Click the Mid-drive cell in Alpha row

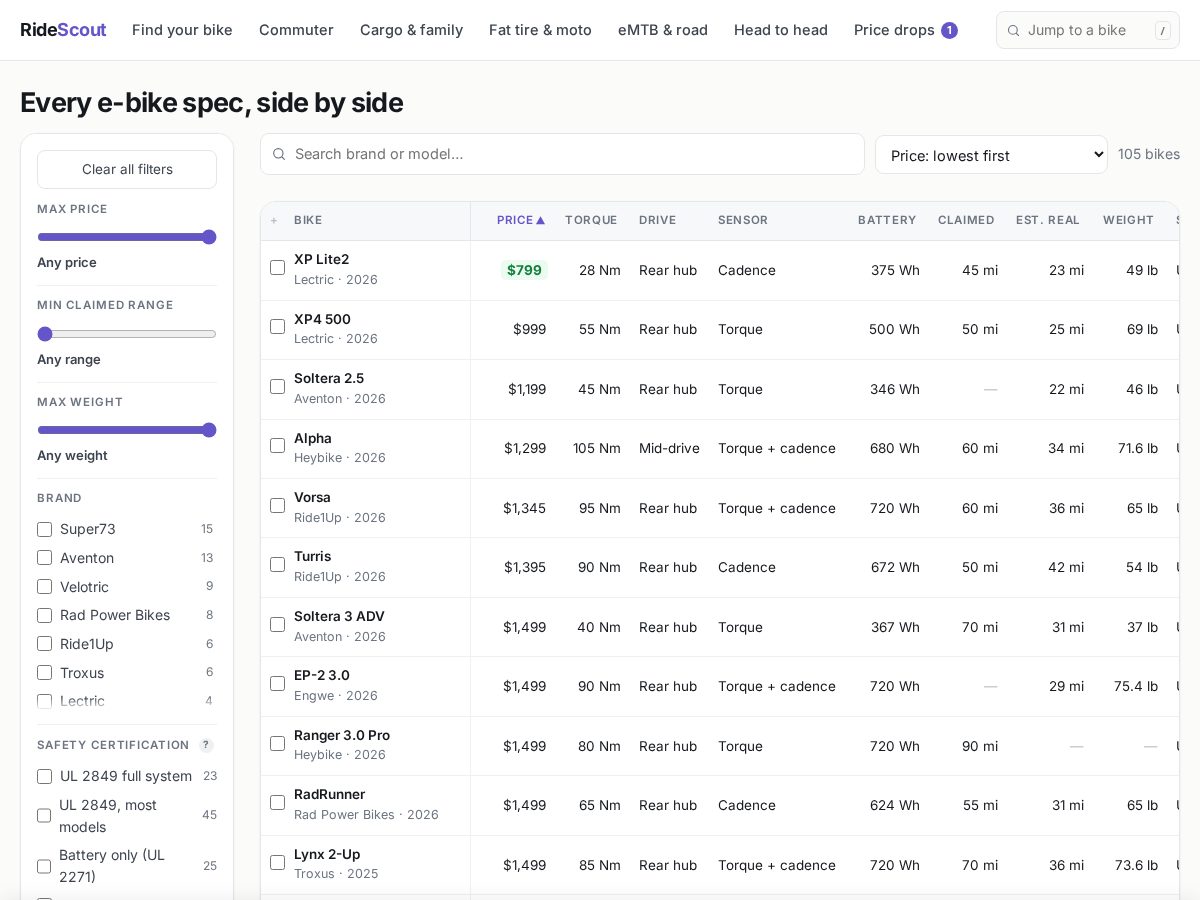[669, 448]
